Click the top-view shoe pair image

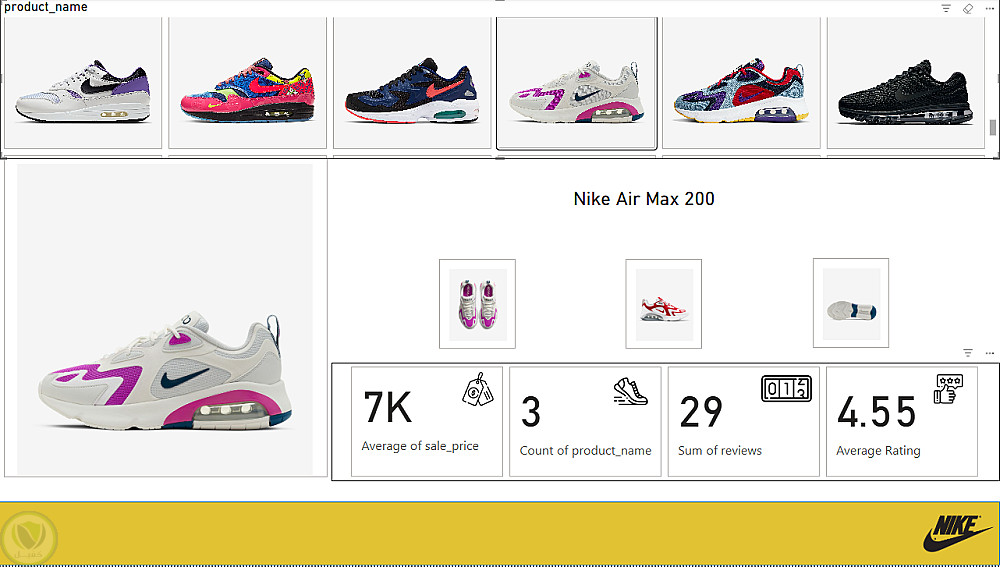(477, 304)
